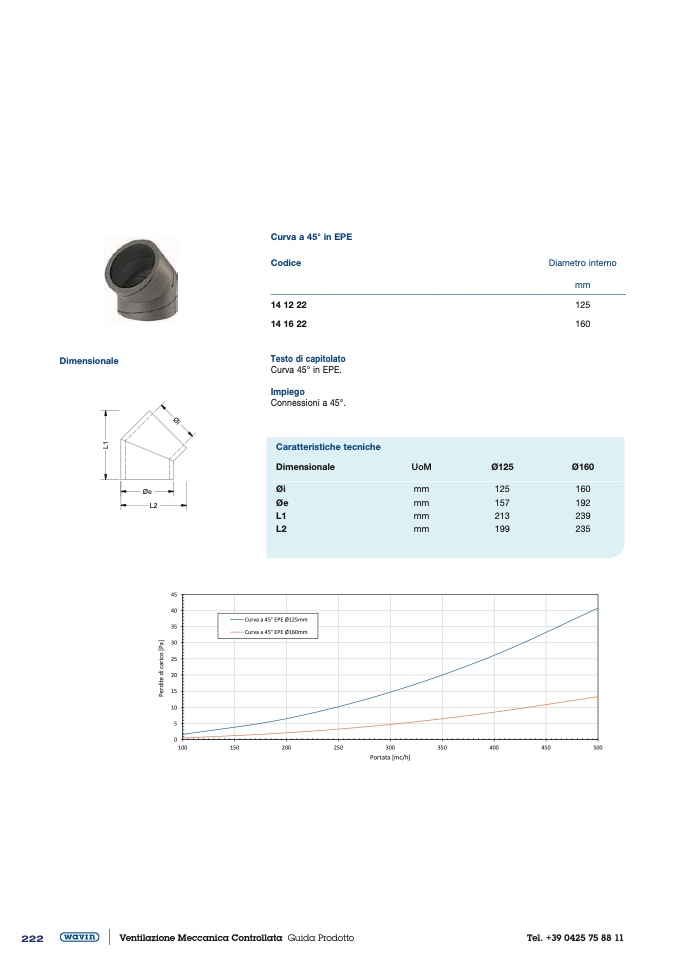The width and height of the screenshot is (677, 958).
Task: Click the 'Impiego' heading
Action: pyautogui.click(x=288, y=392)
